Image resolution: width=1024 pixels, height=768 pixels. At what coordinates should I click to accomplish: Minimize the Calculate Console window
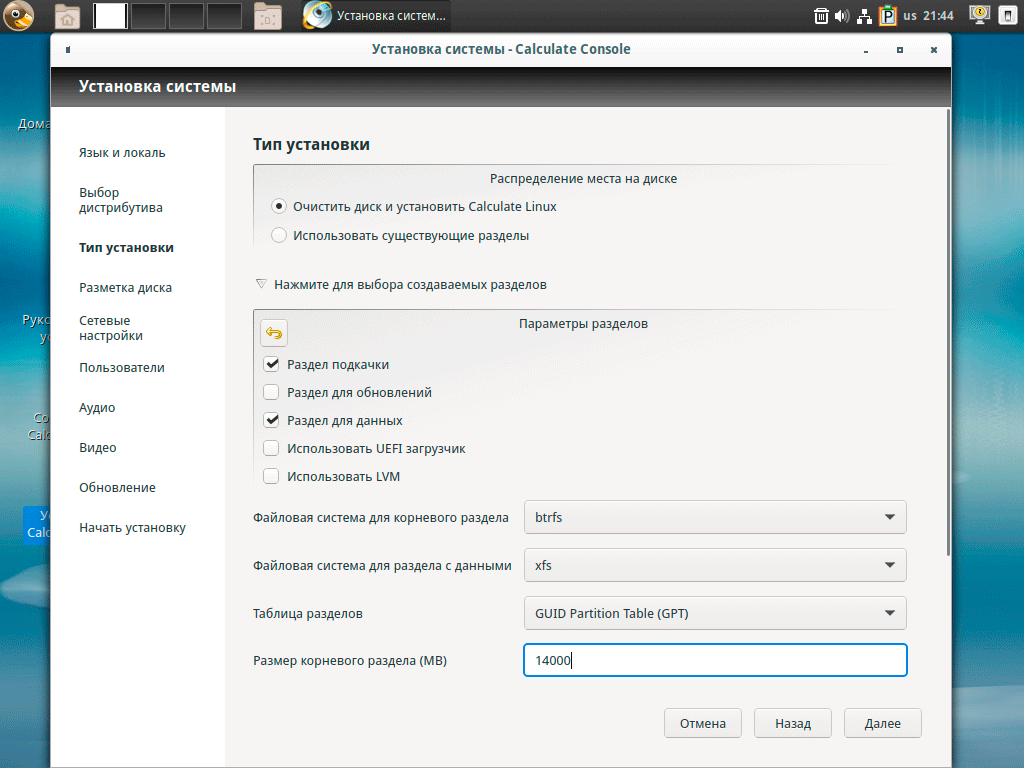(866, 50)
